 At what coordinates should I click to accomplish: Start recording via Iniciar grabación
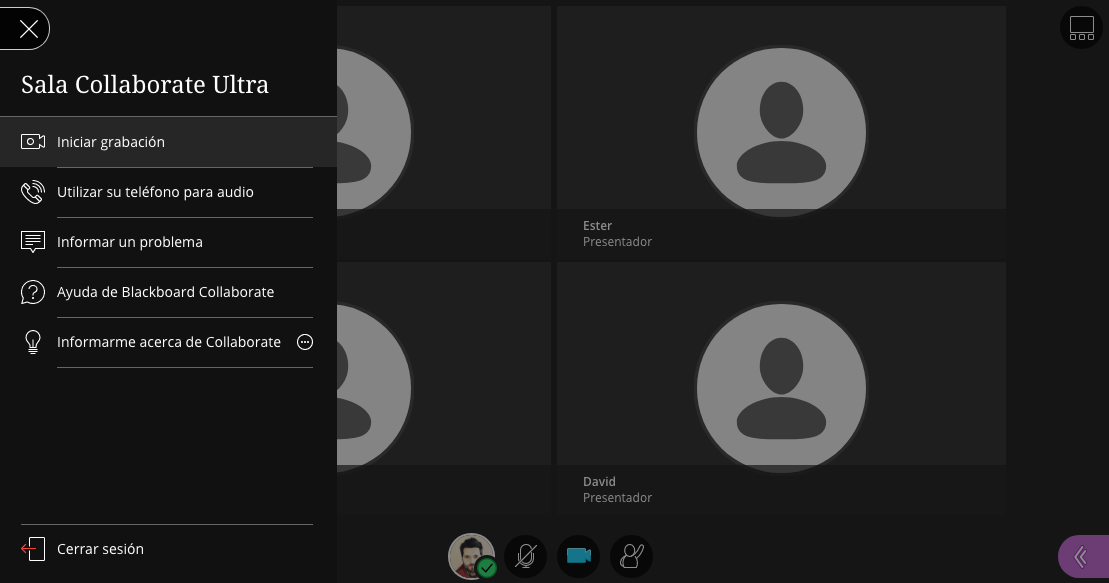click(x=168, y=142)
